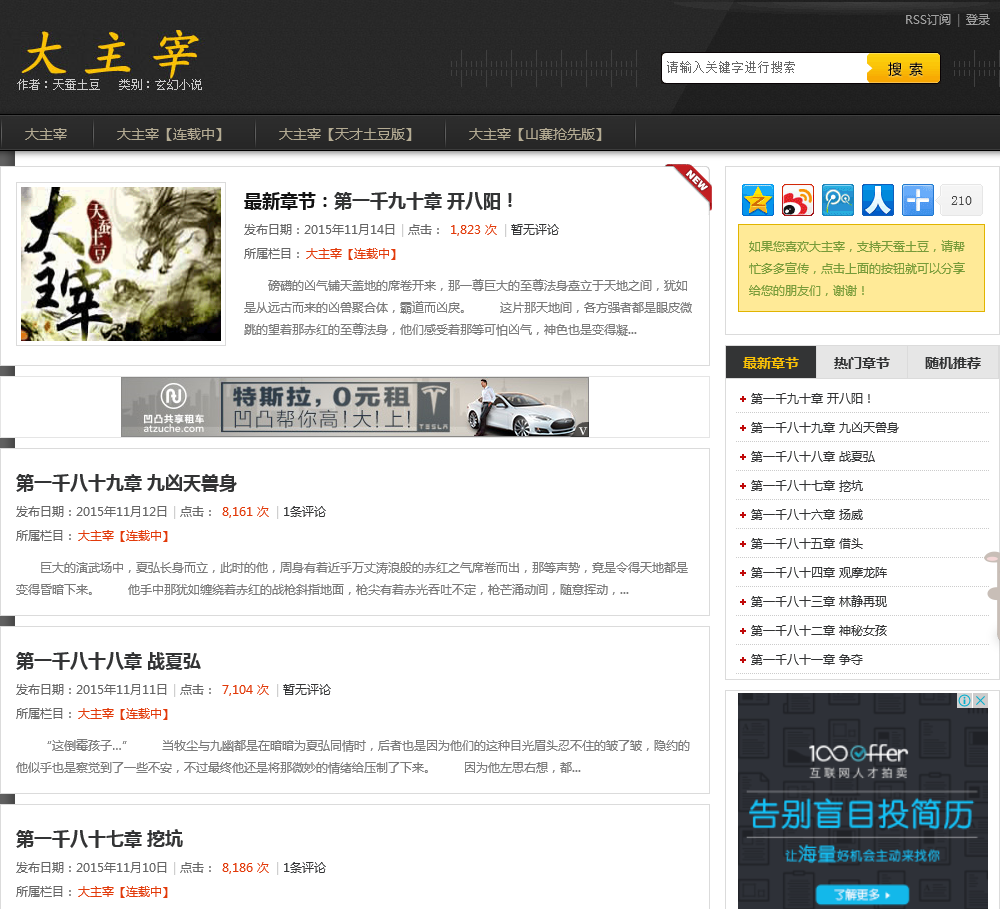Open the 登录 login link

(x=977, y=20)
